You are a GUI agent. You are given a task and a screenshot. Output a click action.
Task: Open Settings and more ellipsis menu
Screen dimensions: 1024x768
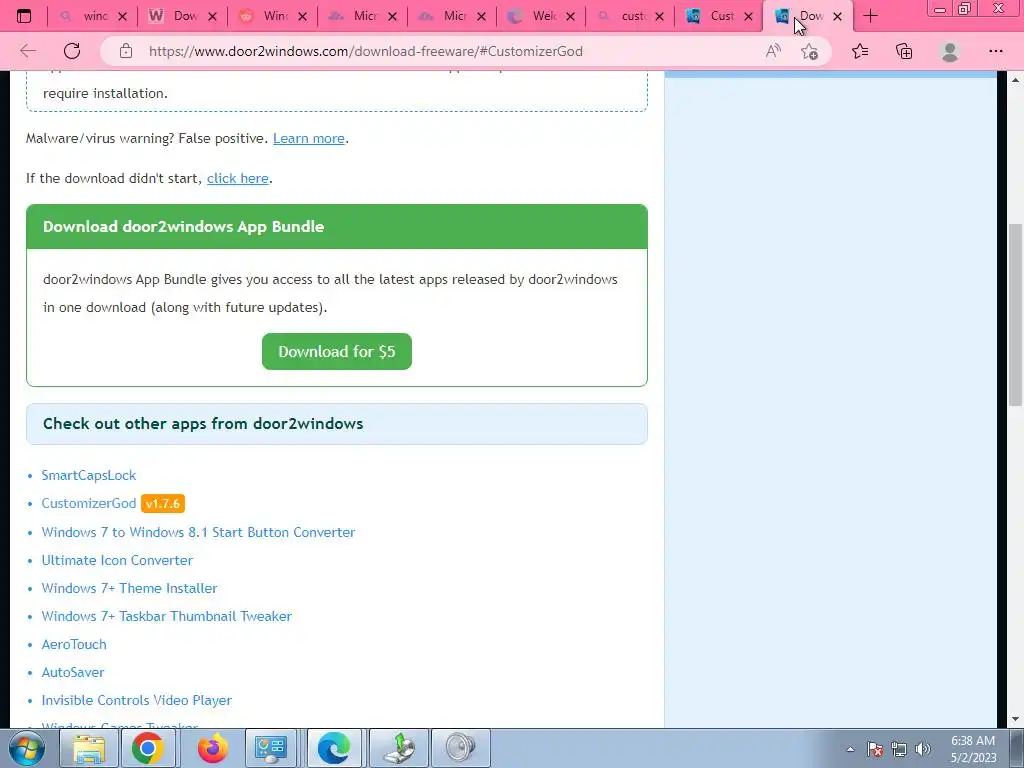(995, 51)
